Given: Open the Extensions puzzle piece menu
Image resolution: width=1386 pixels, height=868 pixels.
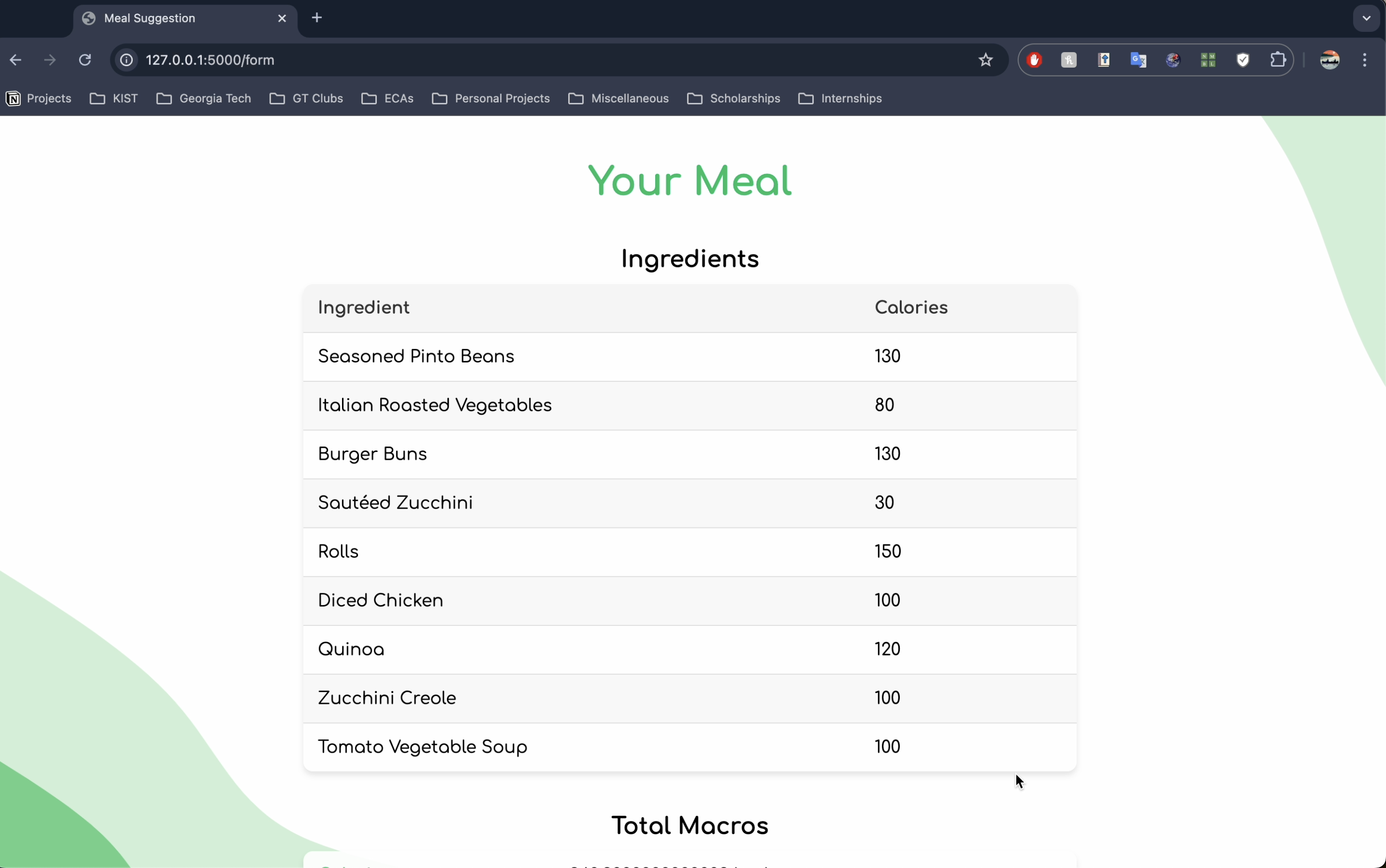Looking at the screenshot, I should (x=1278, y=60).
